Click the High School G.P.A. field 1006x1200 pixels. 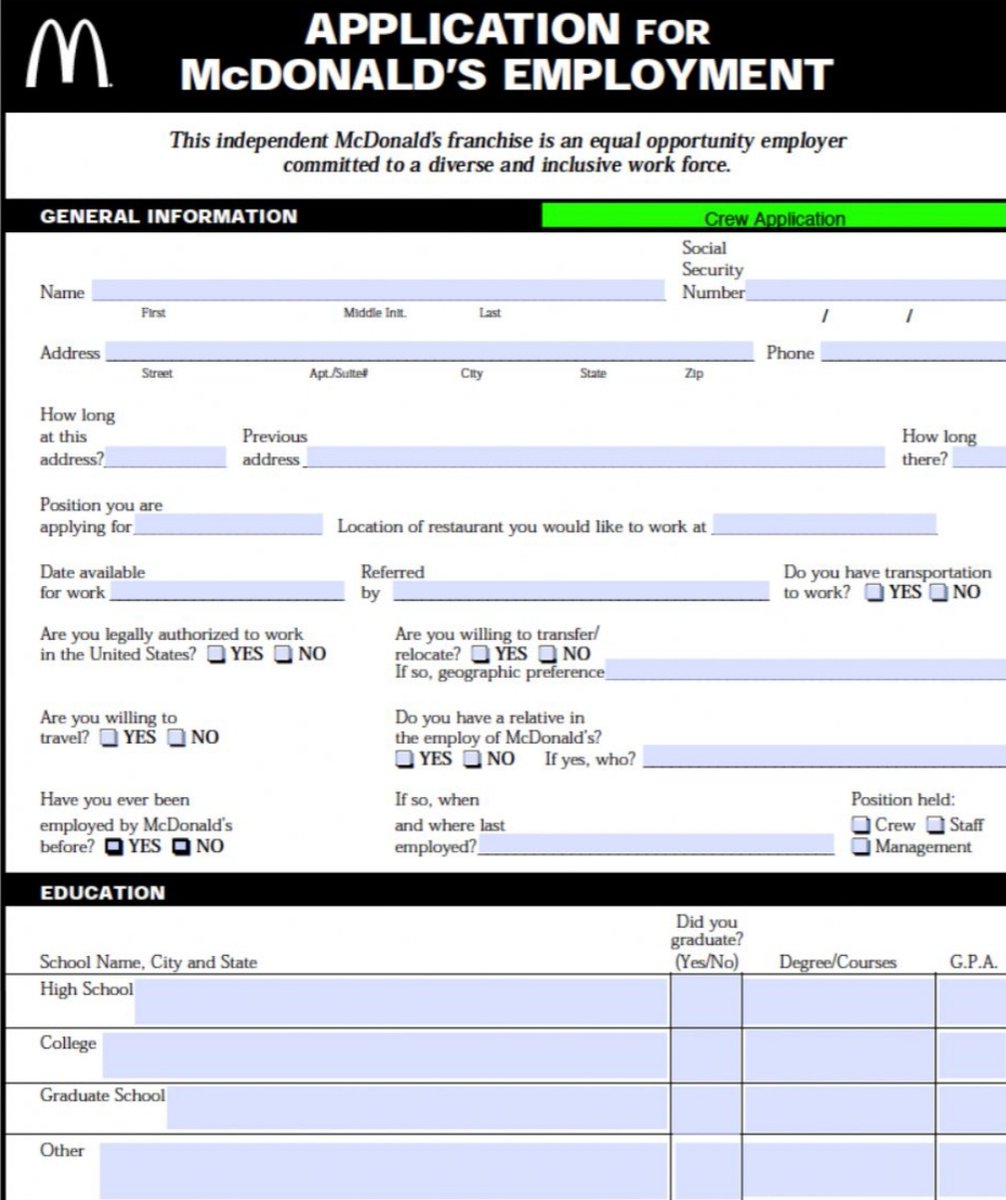point(972,1001)
